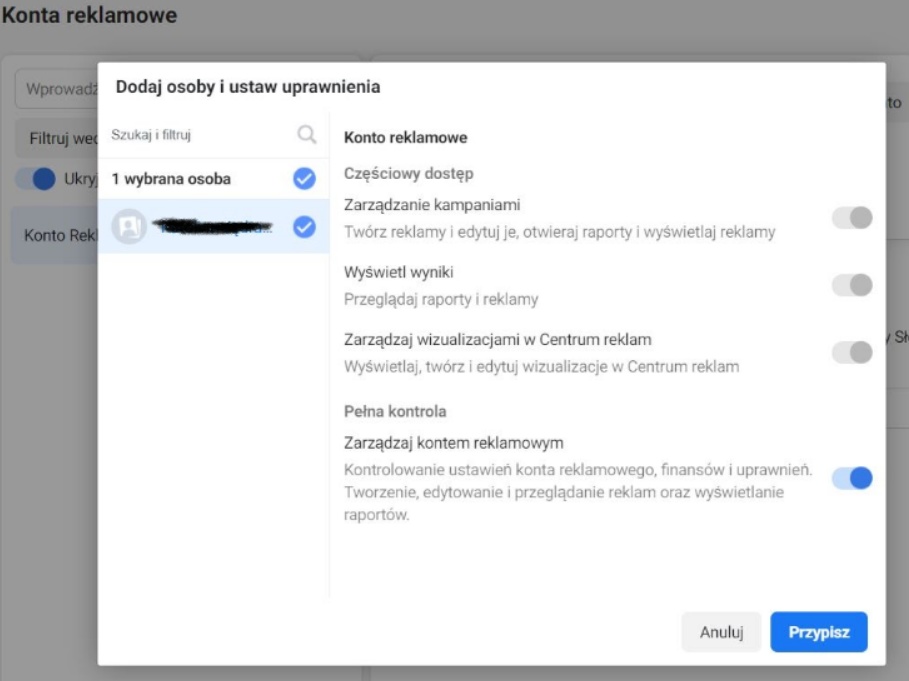The width and height of the screenshot is (909, 681).
Task: Turn on the 'Wyświetl wyniki' switch
Action: pyautogui.click(x=852, y=286)
